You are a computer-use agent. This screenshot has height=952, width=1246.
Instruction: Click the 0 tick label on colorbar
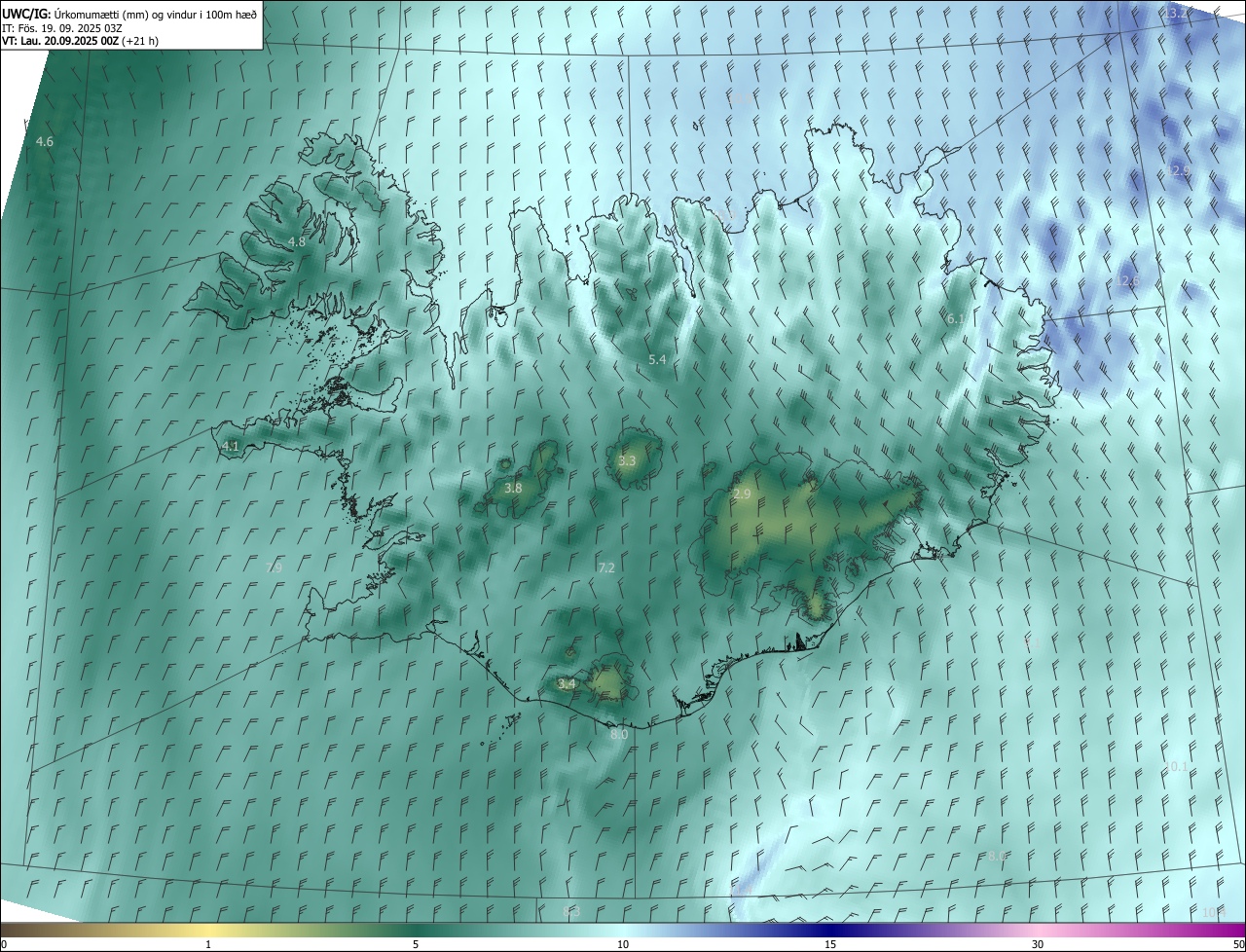click(4, 944)
